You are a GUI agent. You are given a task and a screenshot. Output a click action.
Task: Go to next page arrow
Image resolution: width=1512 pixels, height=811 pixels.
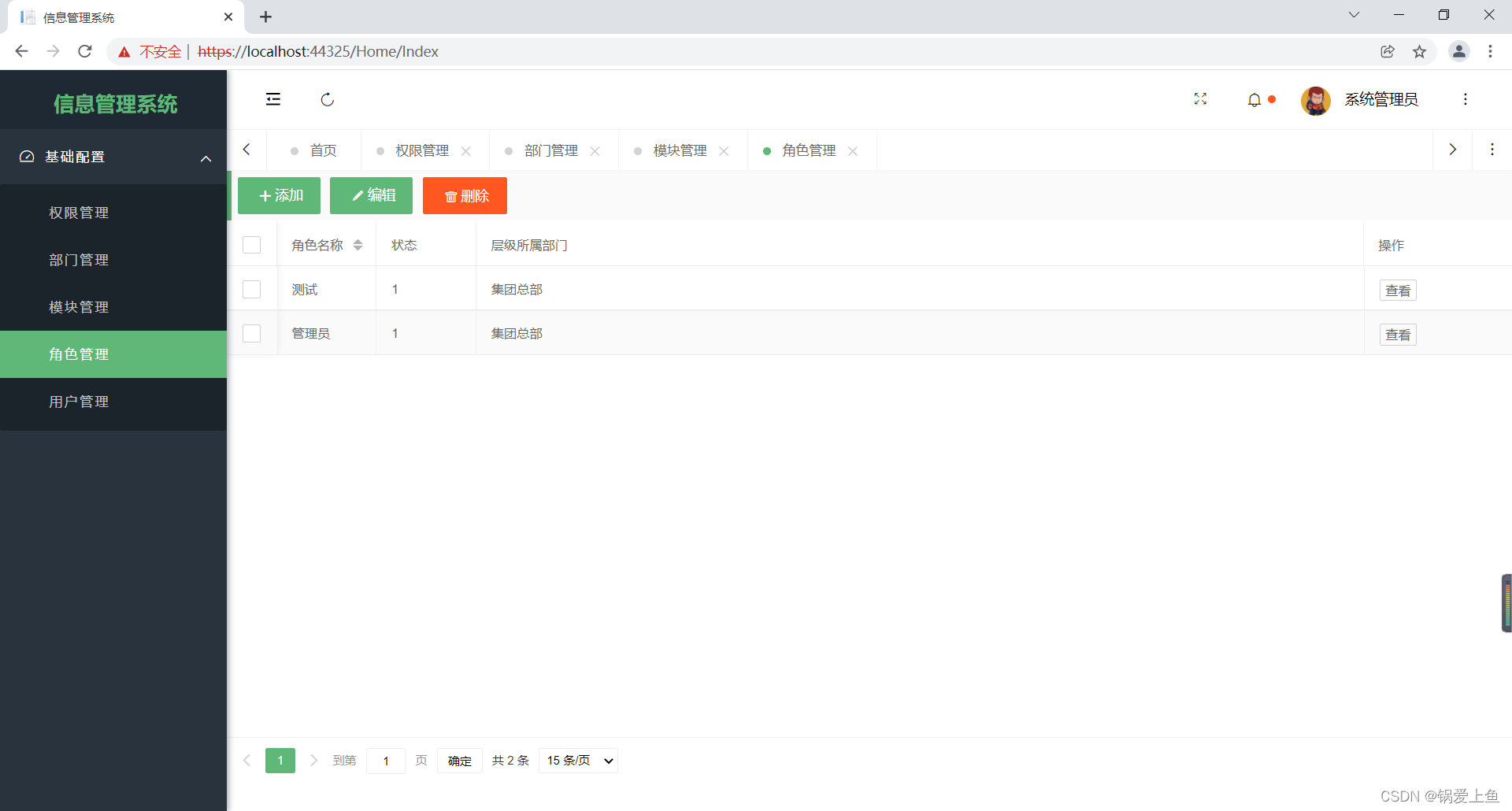(313, 761)
